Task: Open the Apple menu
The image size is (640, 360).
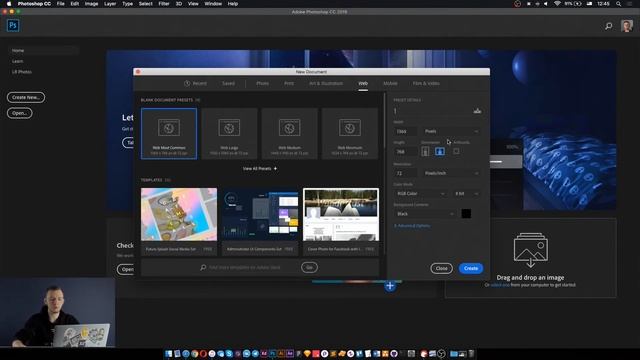Action: [8, 4]
